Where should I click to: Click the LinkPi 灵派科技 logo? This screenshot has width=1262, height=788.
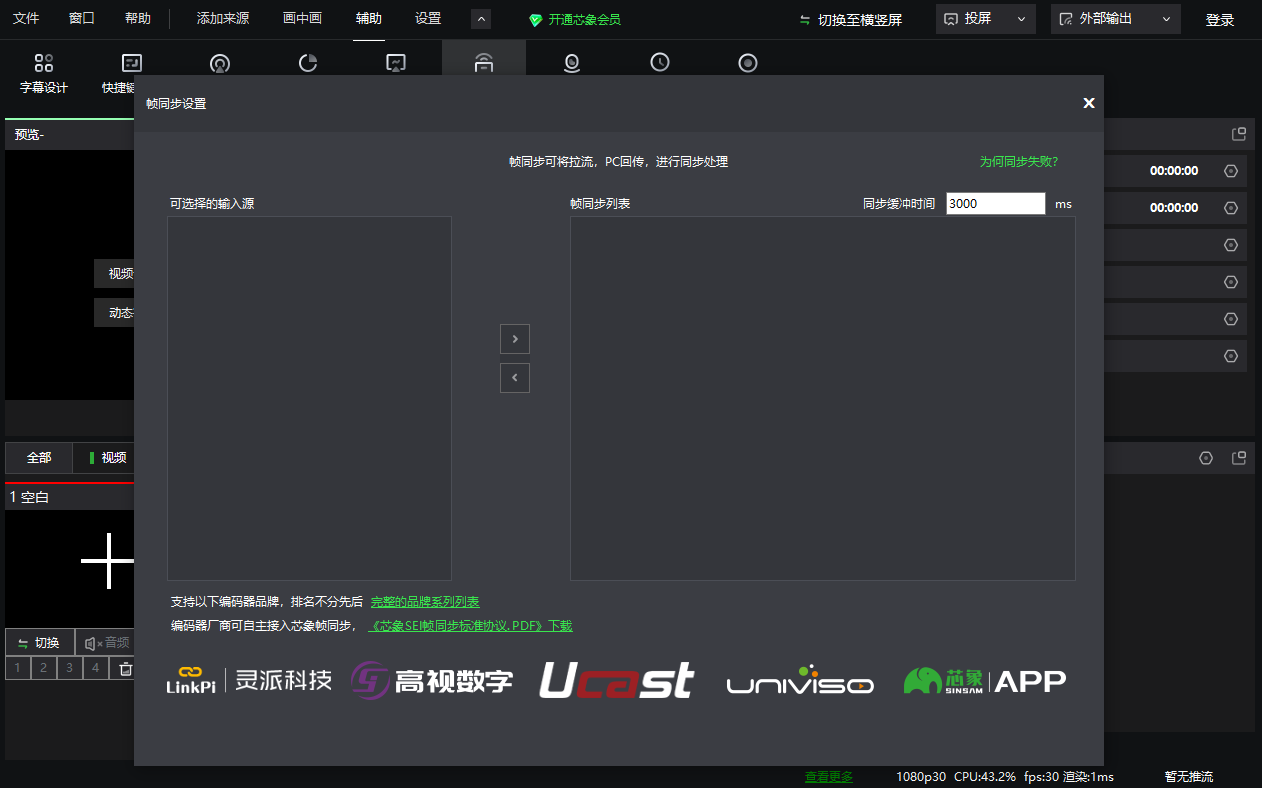pos(249,680)
